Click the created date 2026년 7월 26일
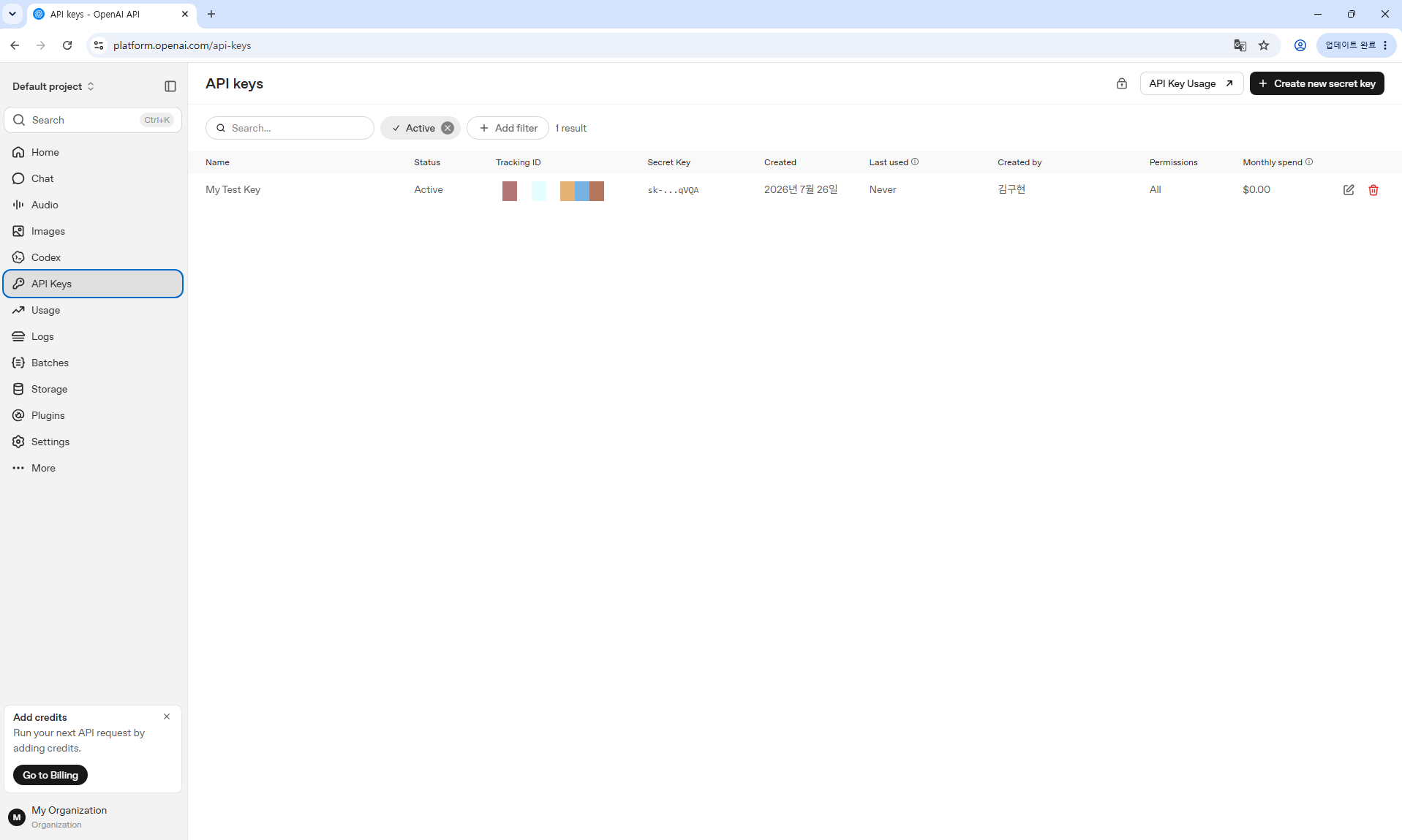1402x840 pixels. point(801,189)
